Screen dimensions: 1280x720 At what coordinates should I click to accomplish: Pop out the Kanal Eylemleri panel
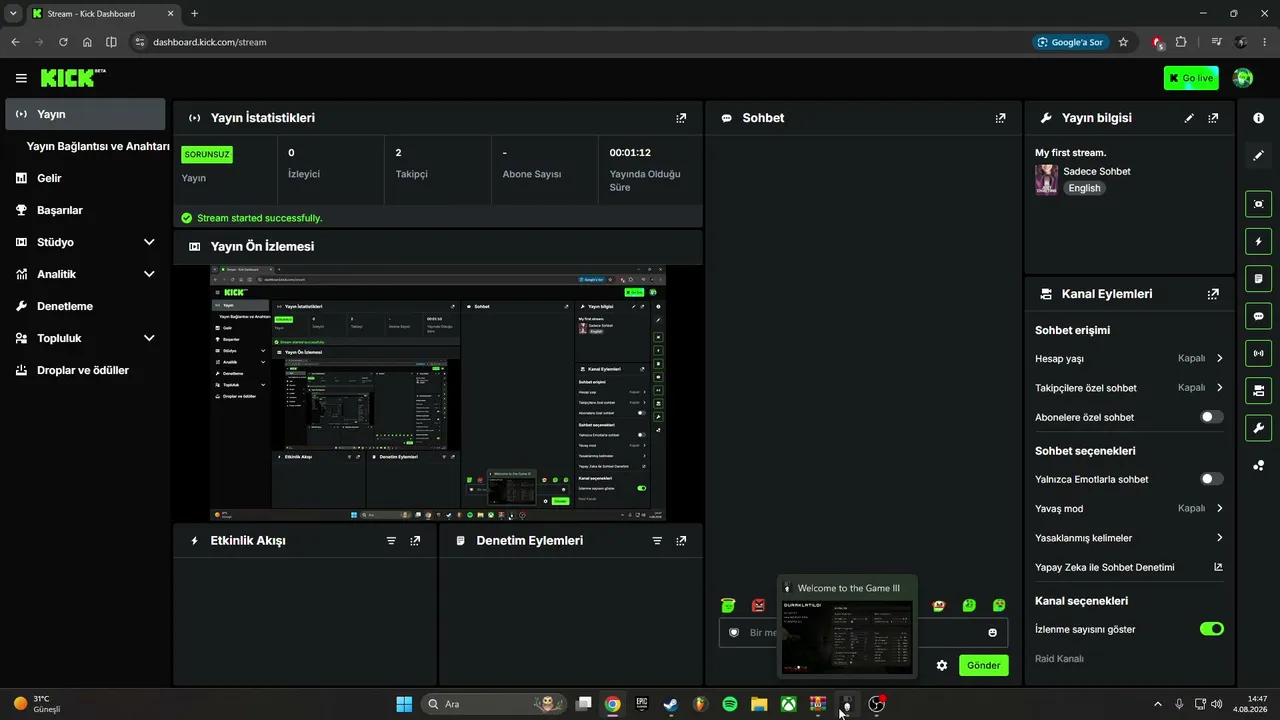tap(1213, 294)
